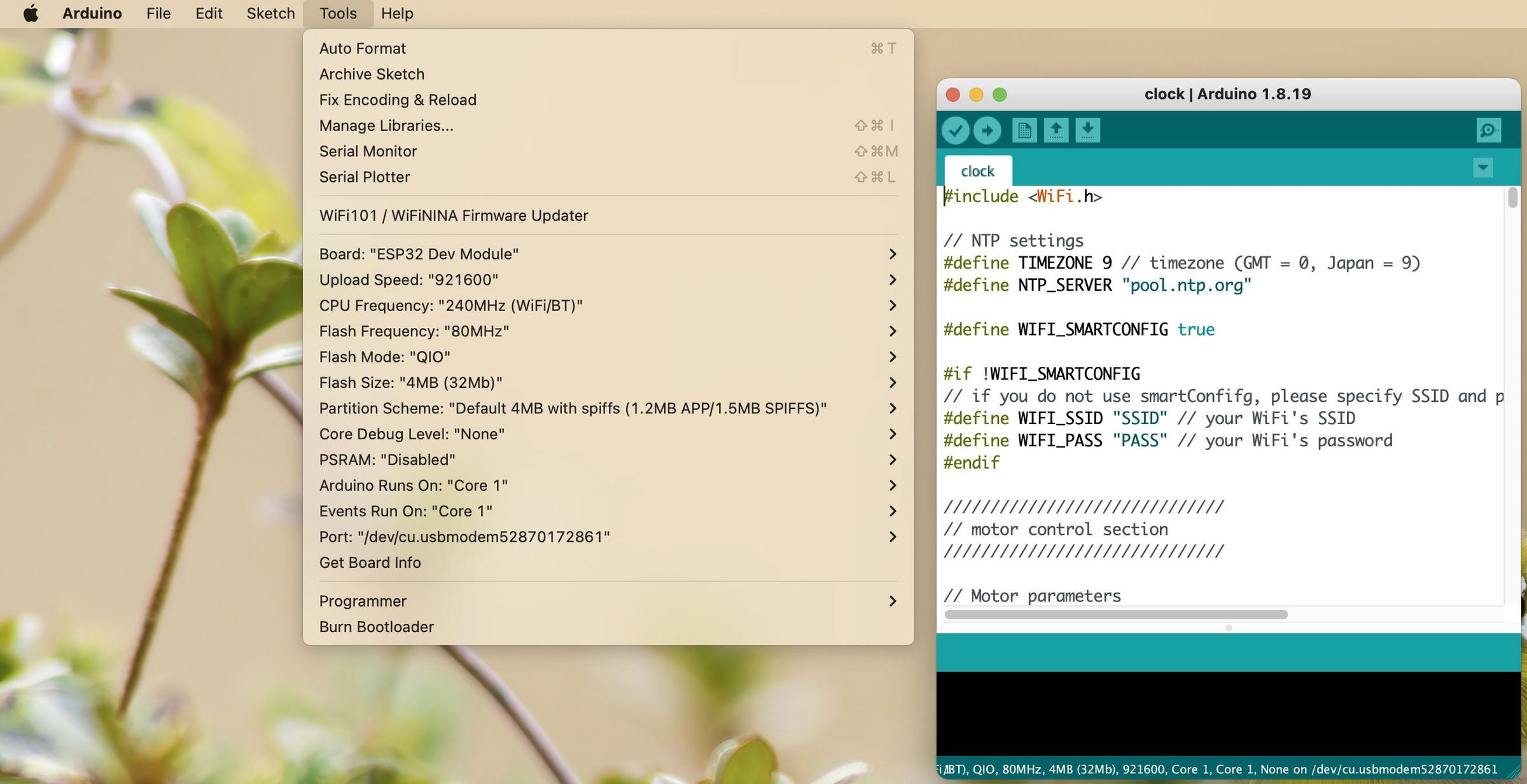Click the Upload arrow button
The image size is (1527, 784).
tap(987, 131)
